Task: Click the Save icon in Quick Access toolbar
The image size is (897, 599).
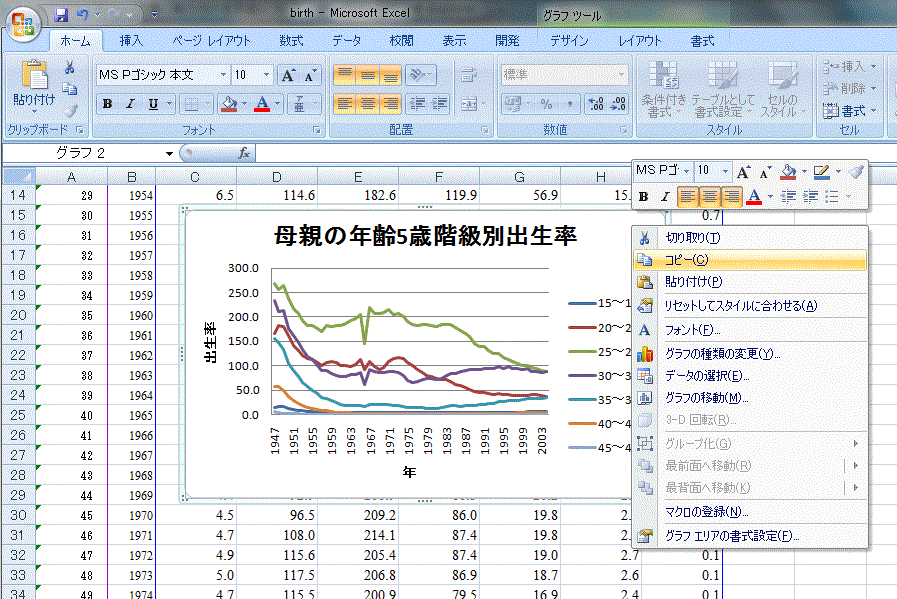Action: point(61,15)
